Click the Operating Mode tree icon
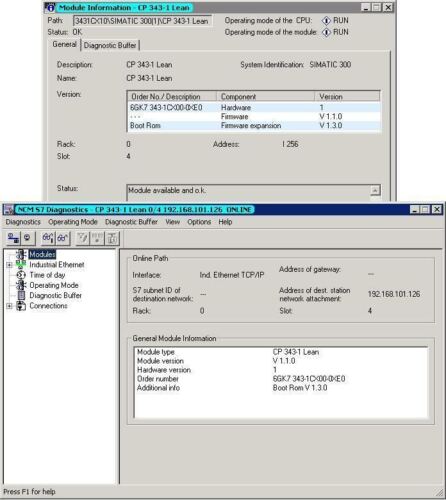 click(x=21, y=285)
